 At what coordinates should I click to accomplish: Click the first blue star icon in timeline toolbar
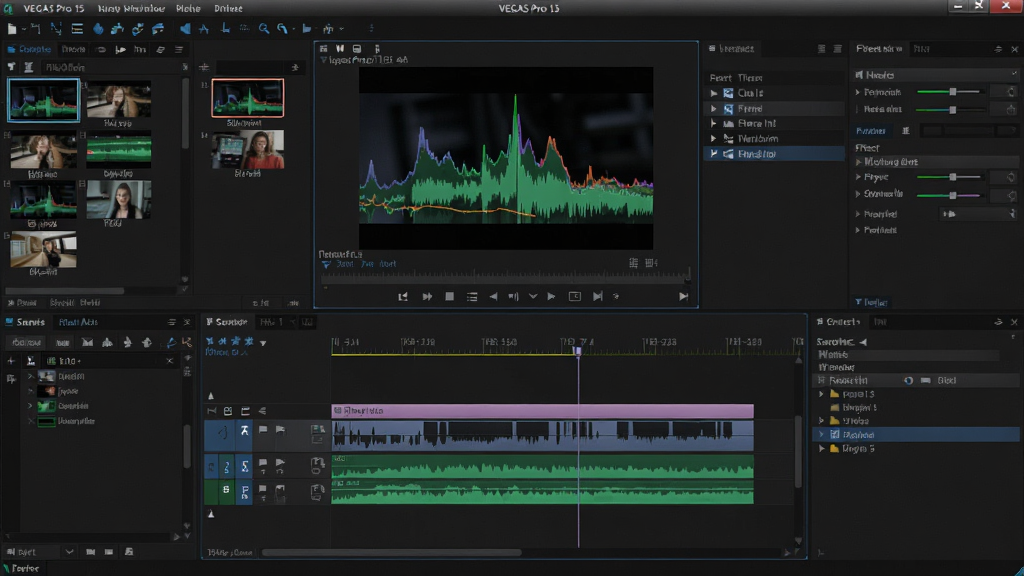[210, 342]
